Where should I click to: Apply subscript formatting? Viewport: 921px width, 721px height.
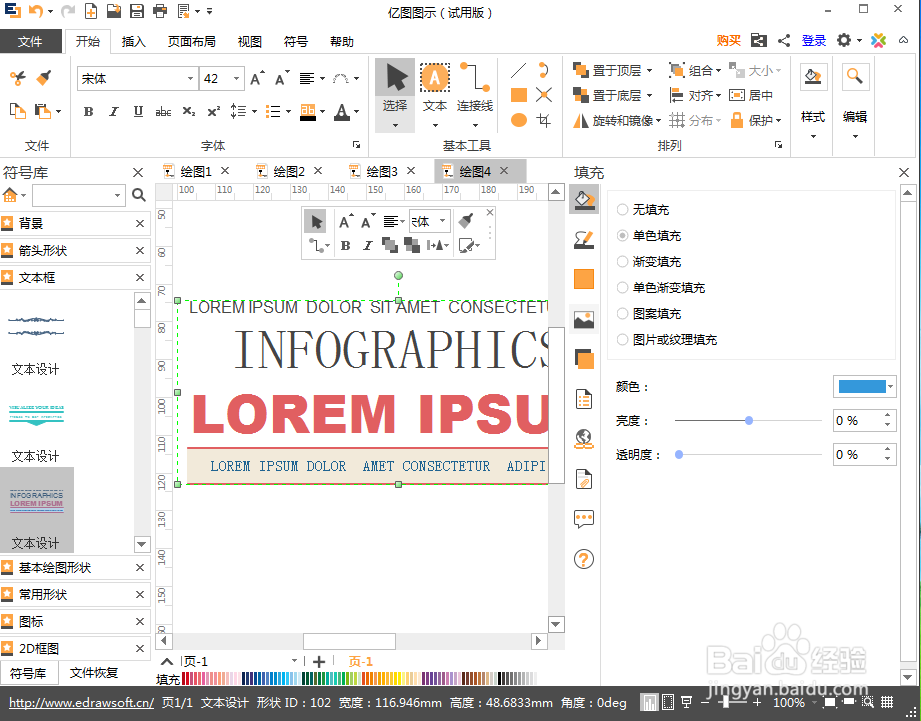(189, 112)
